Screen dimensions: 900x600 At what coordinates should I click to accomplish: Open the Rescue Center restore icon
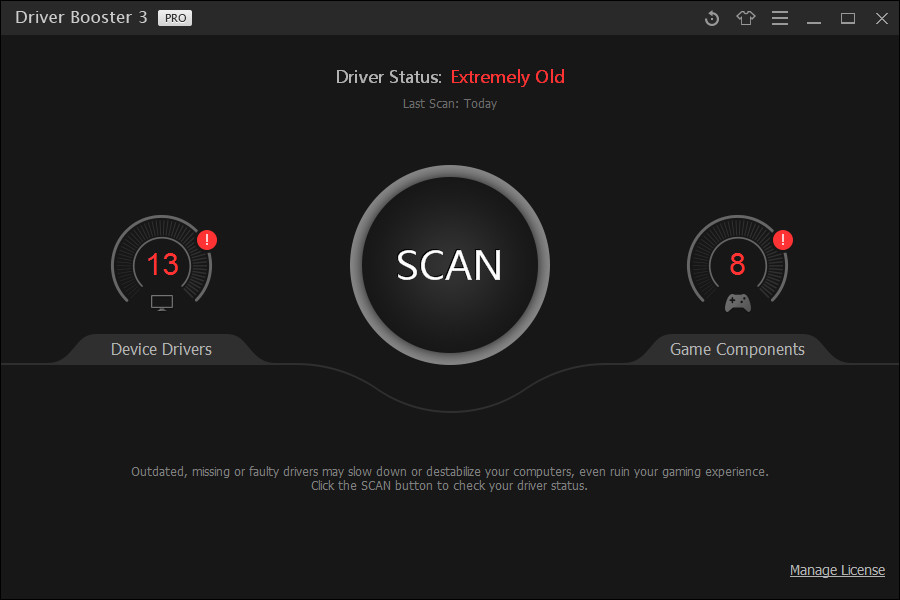(711, 18)
